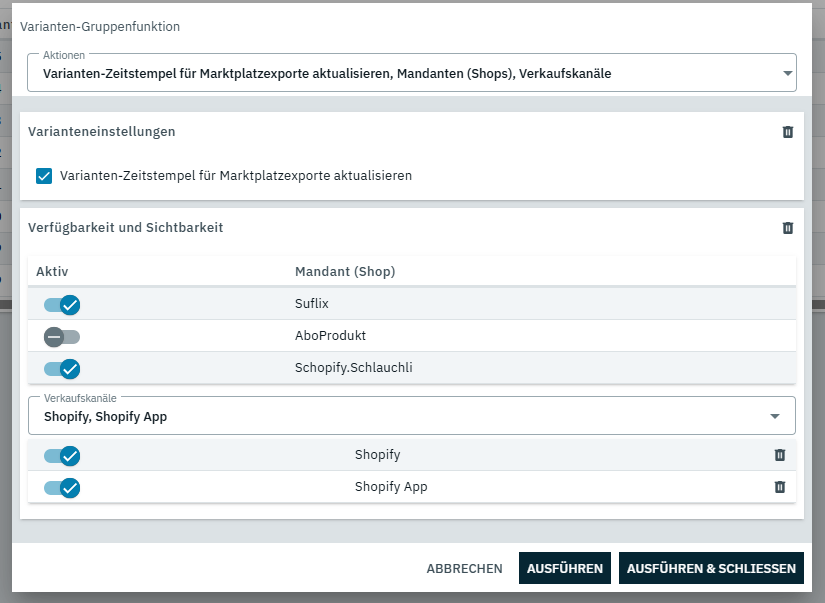
Task: Delete the Shopify App sales channel row
Action: coord(780,487)
